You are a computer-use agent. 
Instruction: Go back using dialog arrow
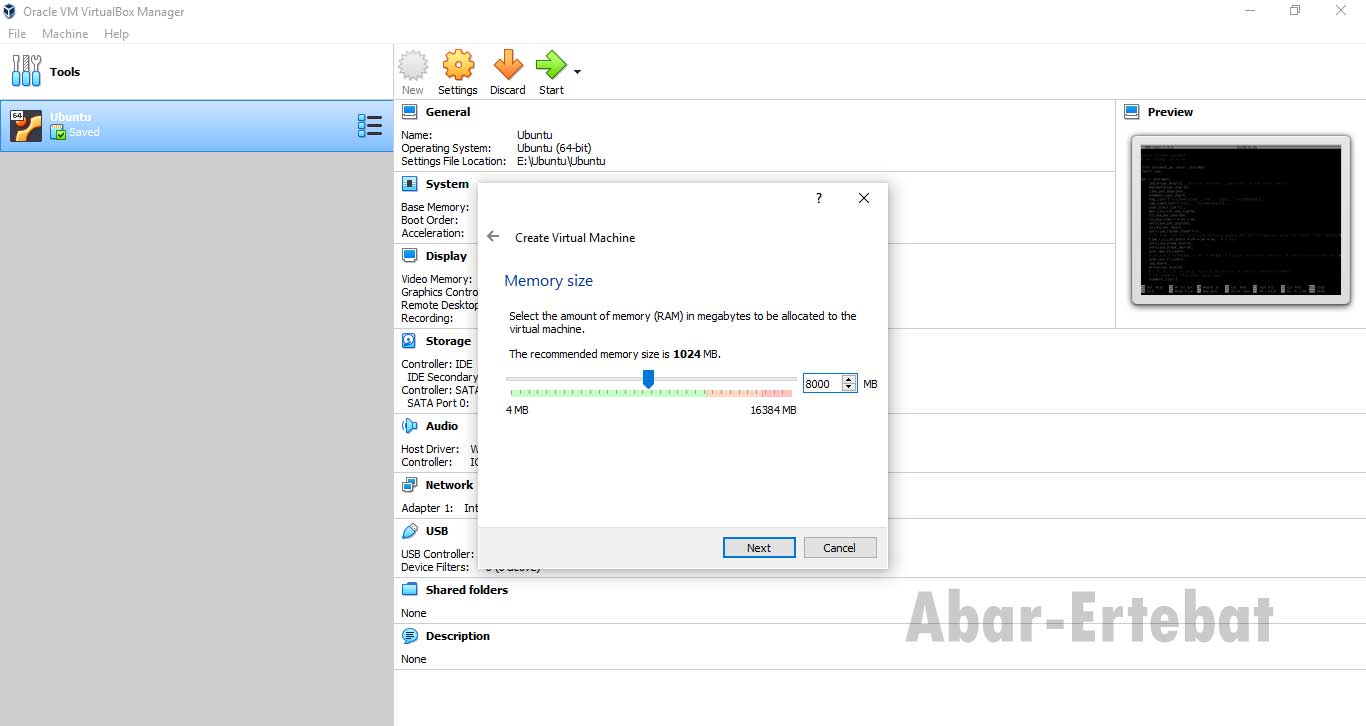[x=493, y=237]
